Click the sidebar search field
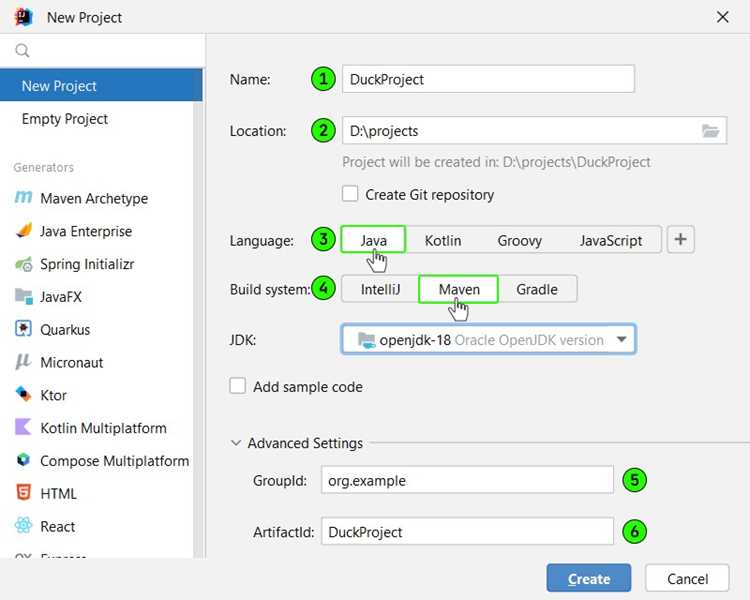 [102, 50]
